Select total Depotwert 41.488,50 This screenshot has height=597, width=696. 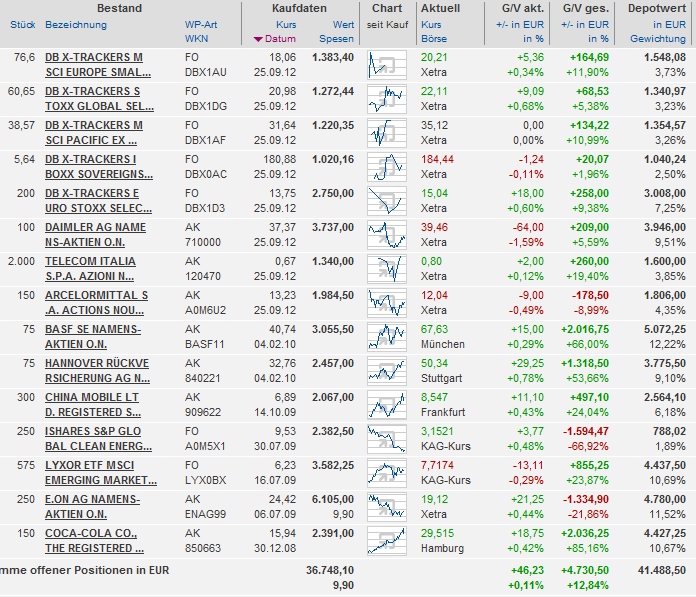tap(662, 570)
